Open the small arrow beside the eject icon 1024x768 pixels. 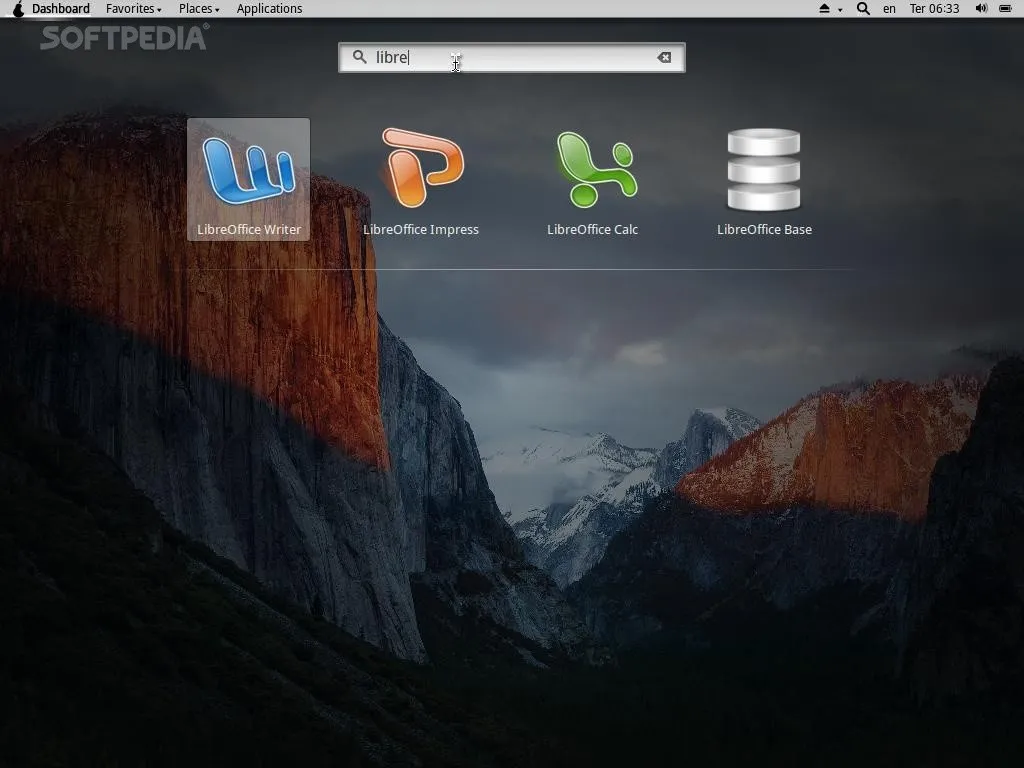[x=840, y=10]
